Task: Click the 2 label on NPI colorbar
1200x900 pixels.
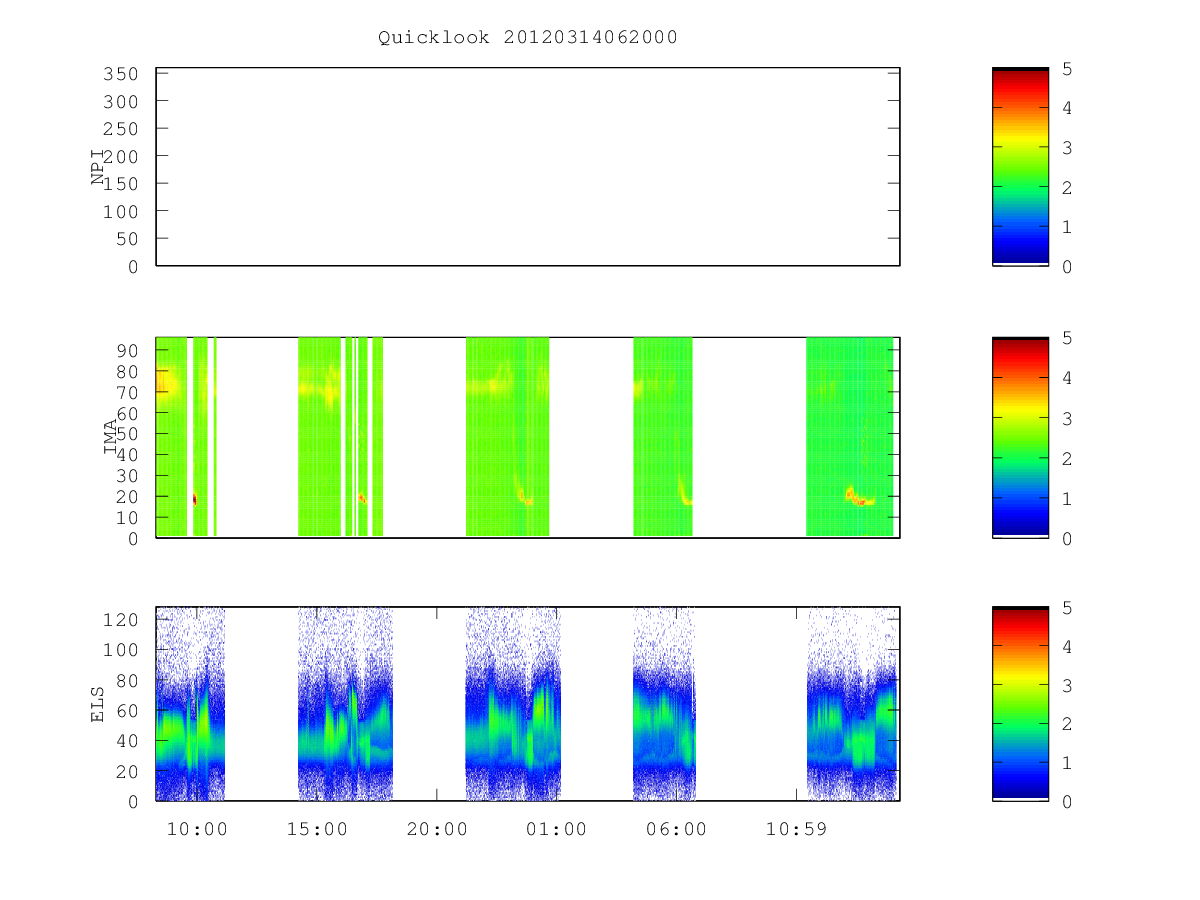Action: (1068, 187)
